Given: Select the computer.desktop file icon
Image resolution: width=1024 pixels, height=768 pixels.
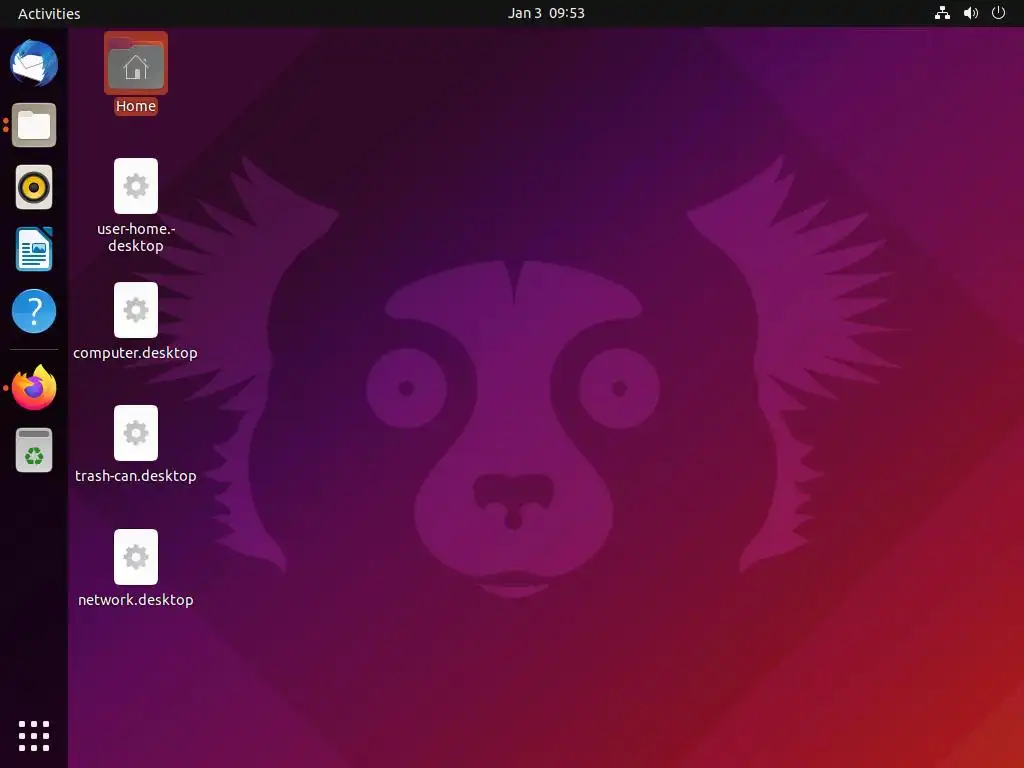Looking at the screenshot, I should (136, 310).
